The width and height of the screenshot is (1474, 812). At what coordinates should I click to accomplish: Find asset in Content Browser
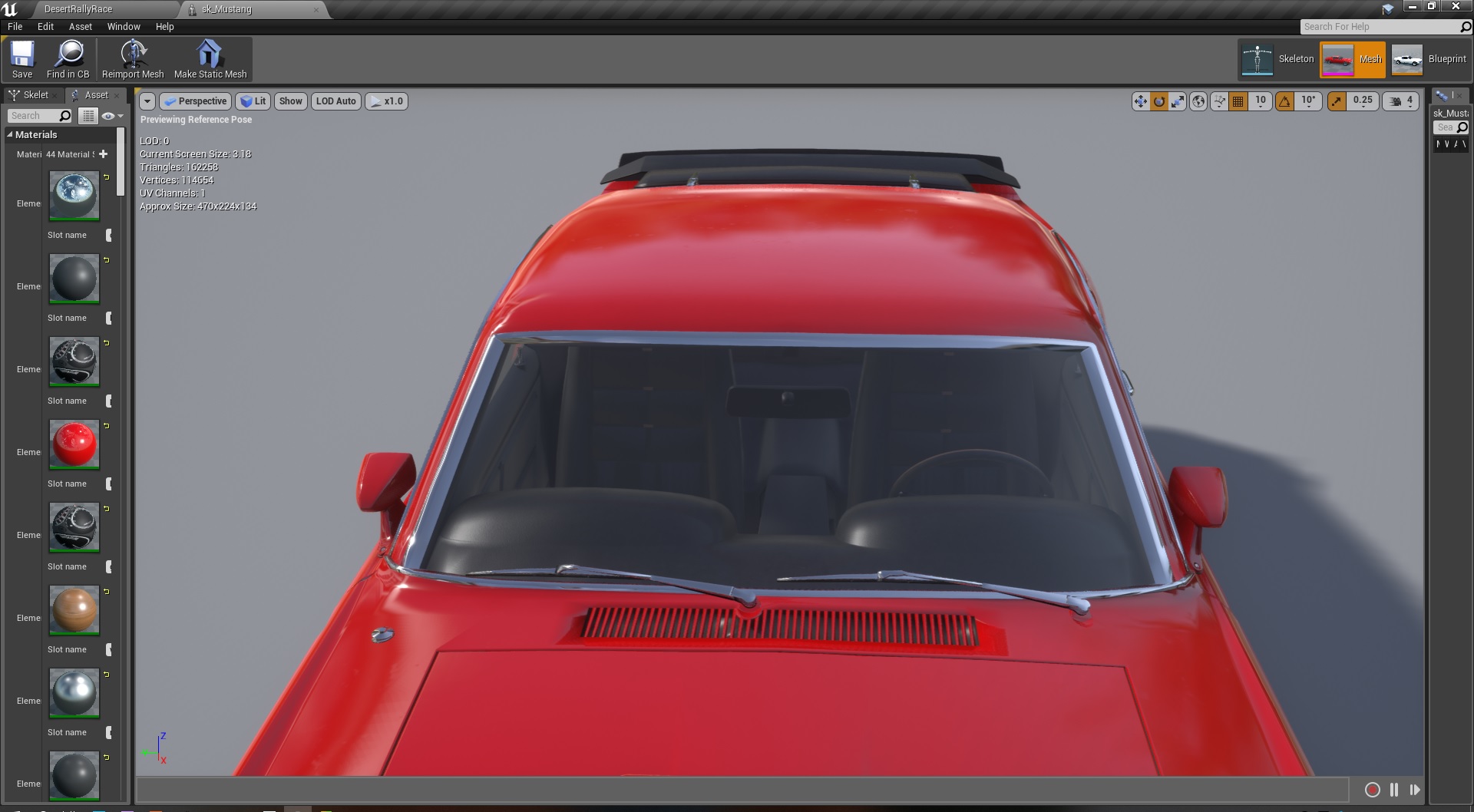pos(68,60)
